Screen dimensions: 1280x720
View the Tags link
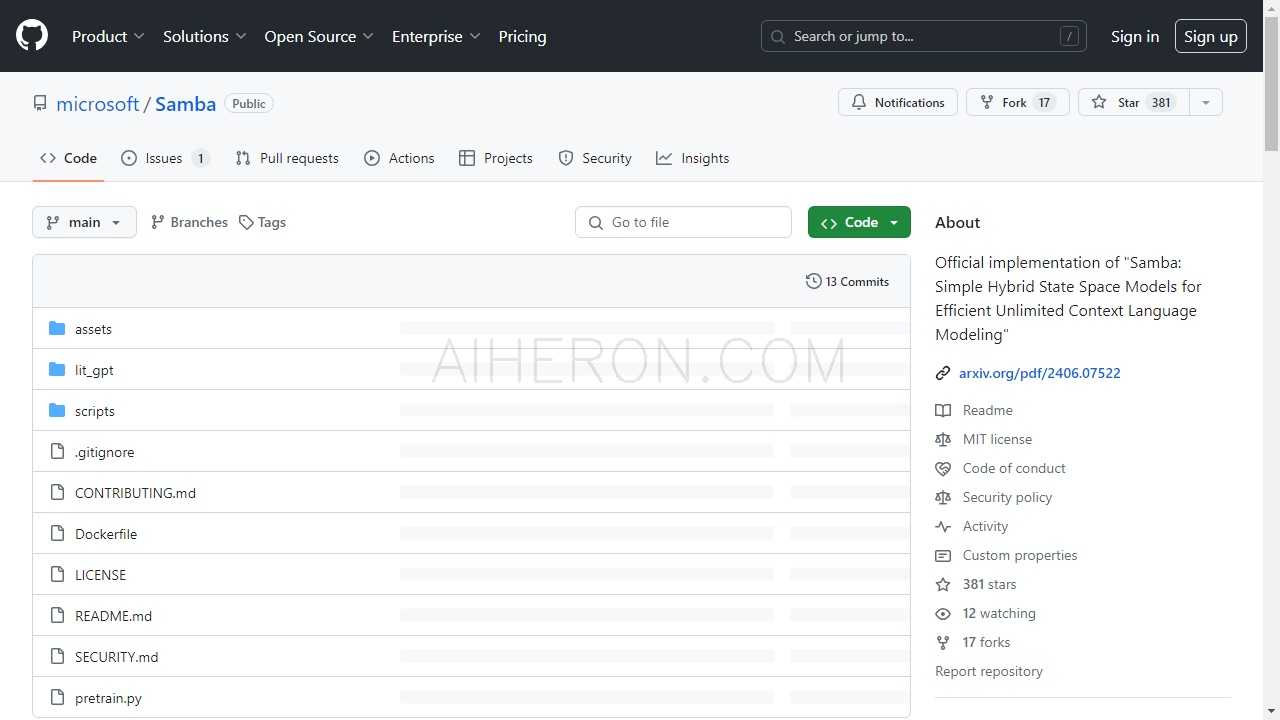coord(262,222)
